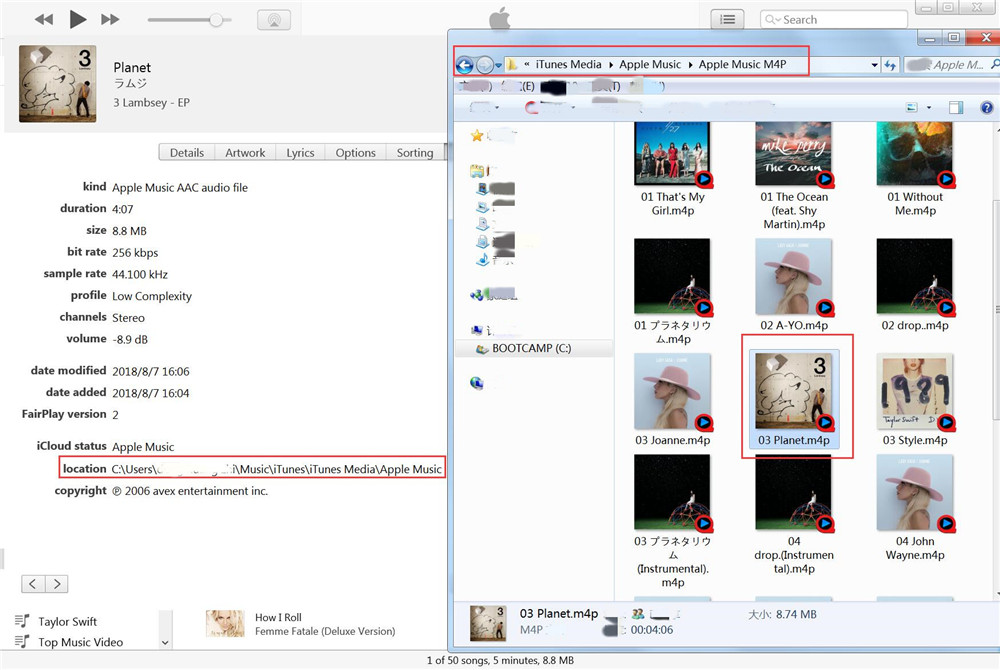
Task: Click the details pane 03 Planet thumbnail
Action: (488, 623)
